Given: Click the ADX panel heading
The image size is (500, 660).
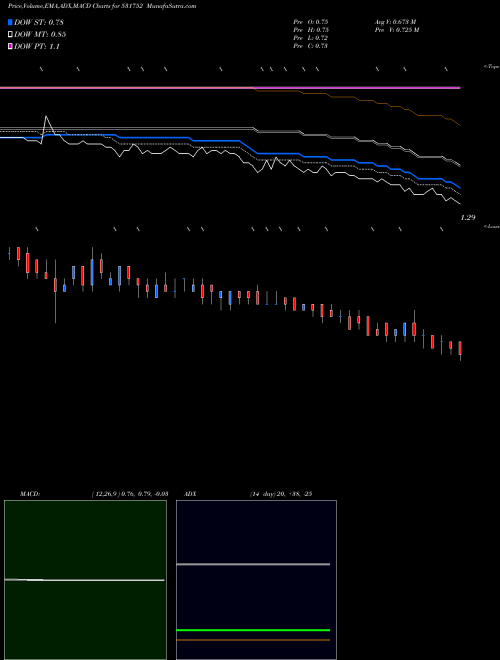Looking at the screenshot, I should (x=190, y=494).
